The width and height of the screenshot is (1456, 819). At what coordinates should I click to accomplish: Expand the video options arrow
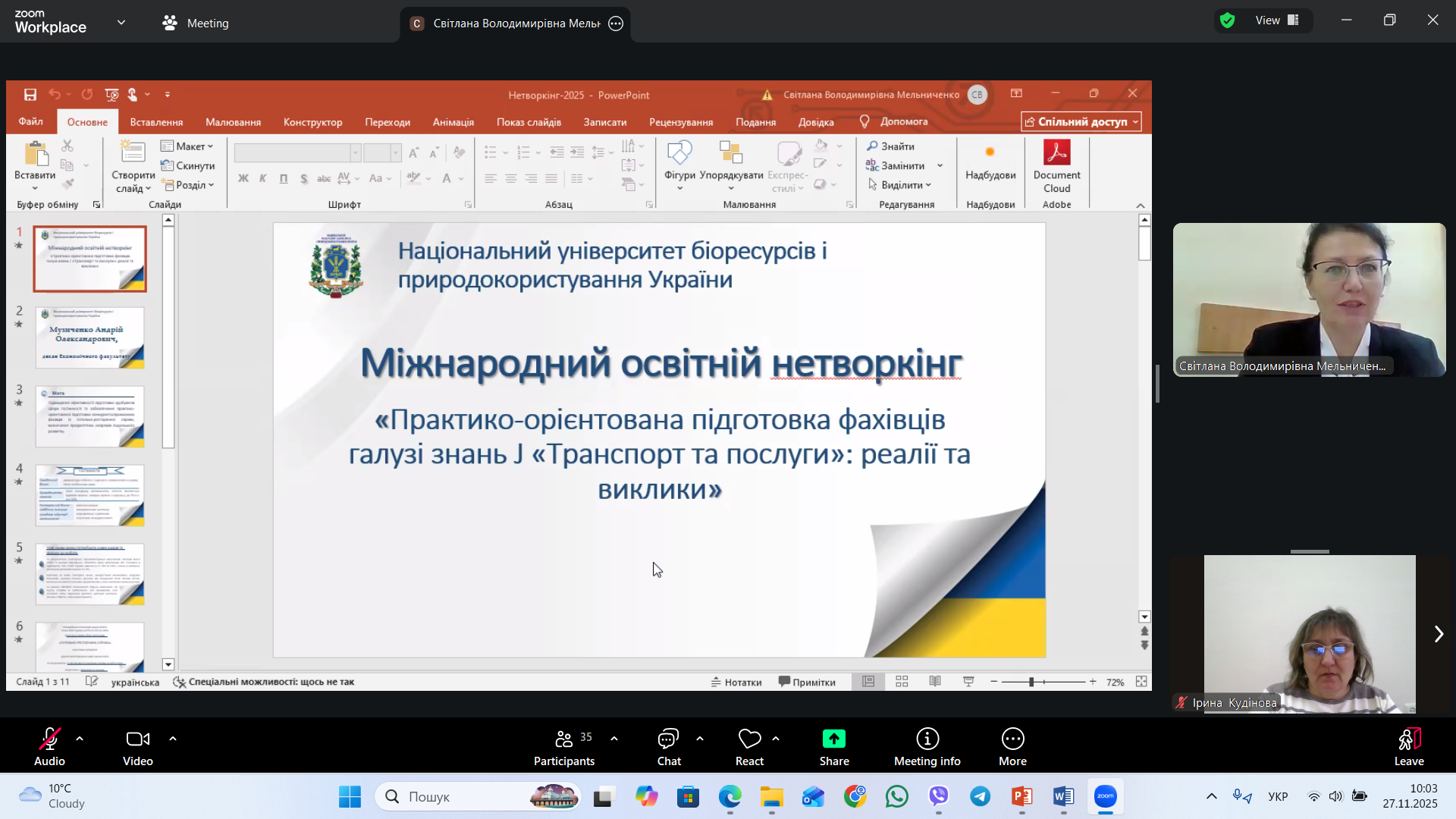173,738
